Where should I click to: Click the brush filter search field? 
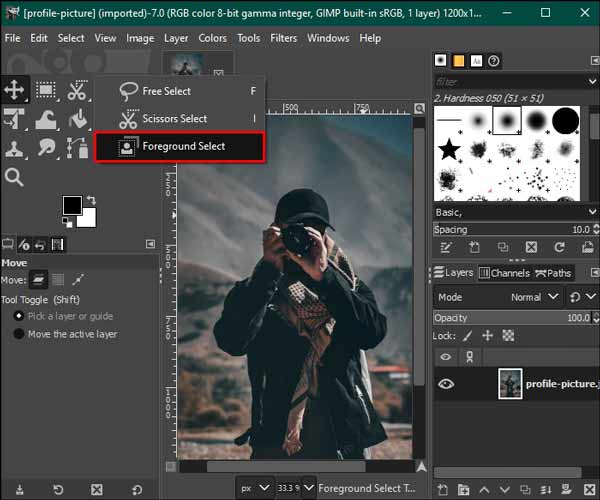coord(510,80)
